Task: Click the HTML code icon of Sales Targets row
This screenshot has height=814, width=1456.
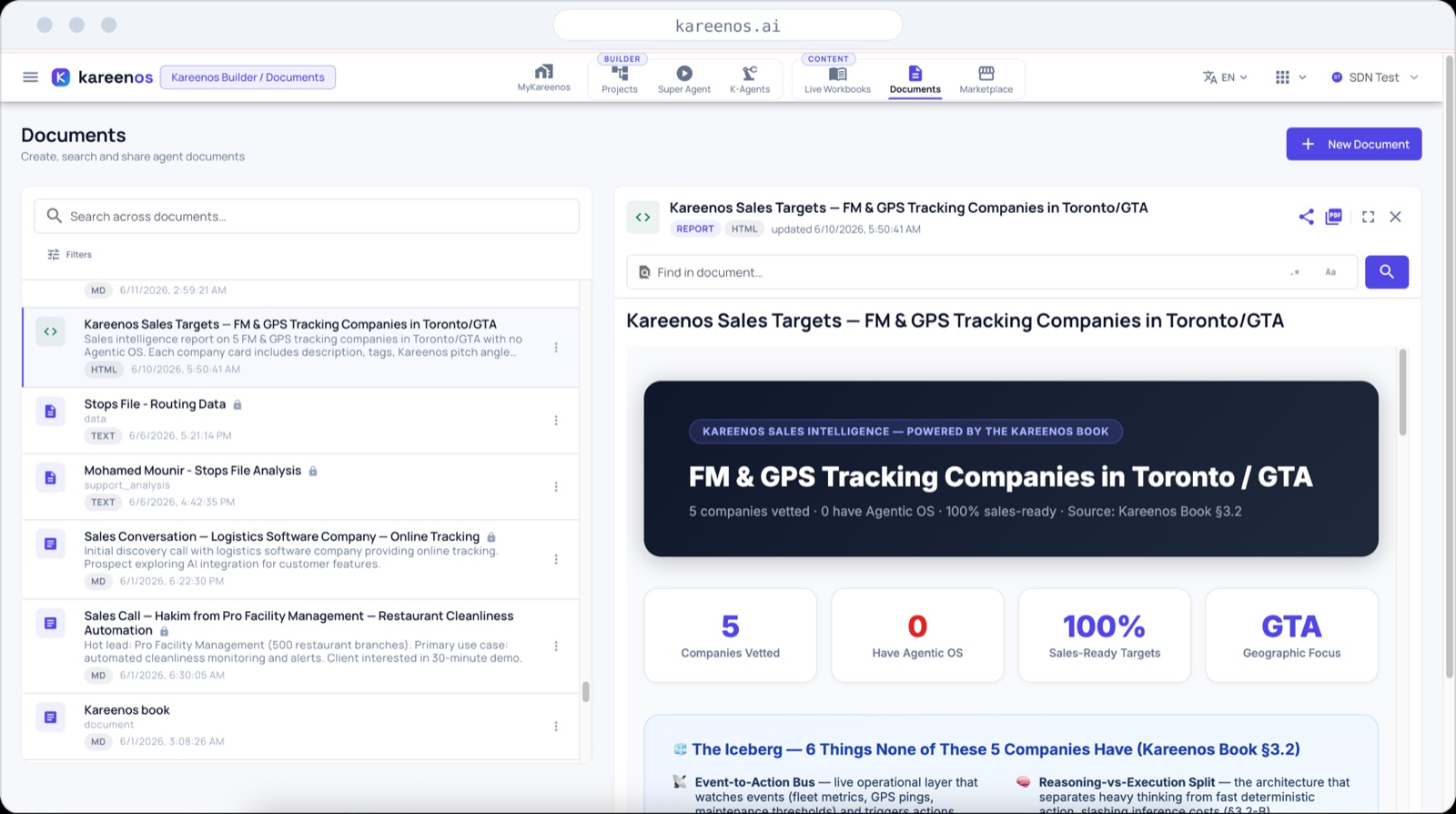Action: [50, 332]
